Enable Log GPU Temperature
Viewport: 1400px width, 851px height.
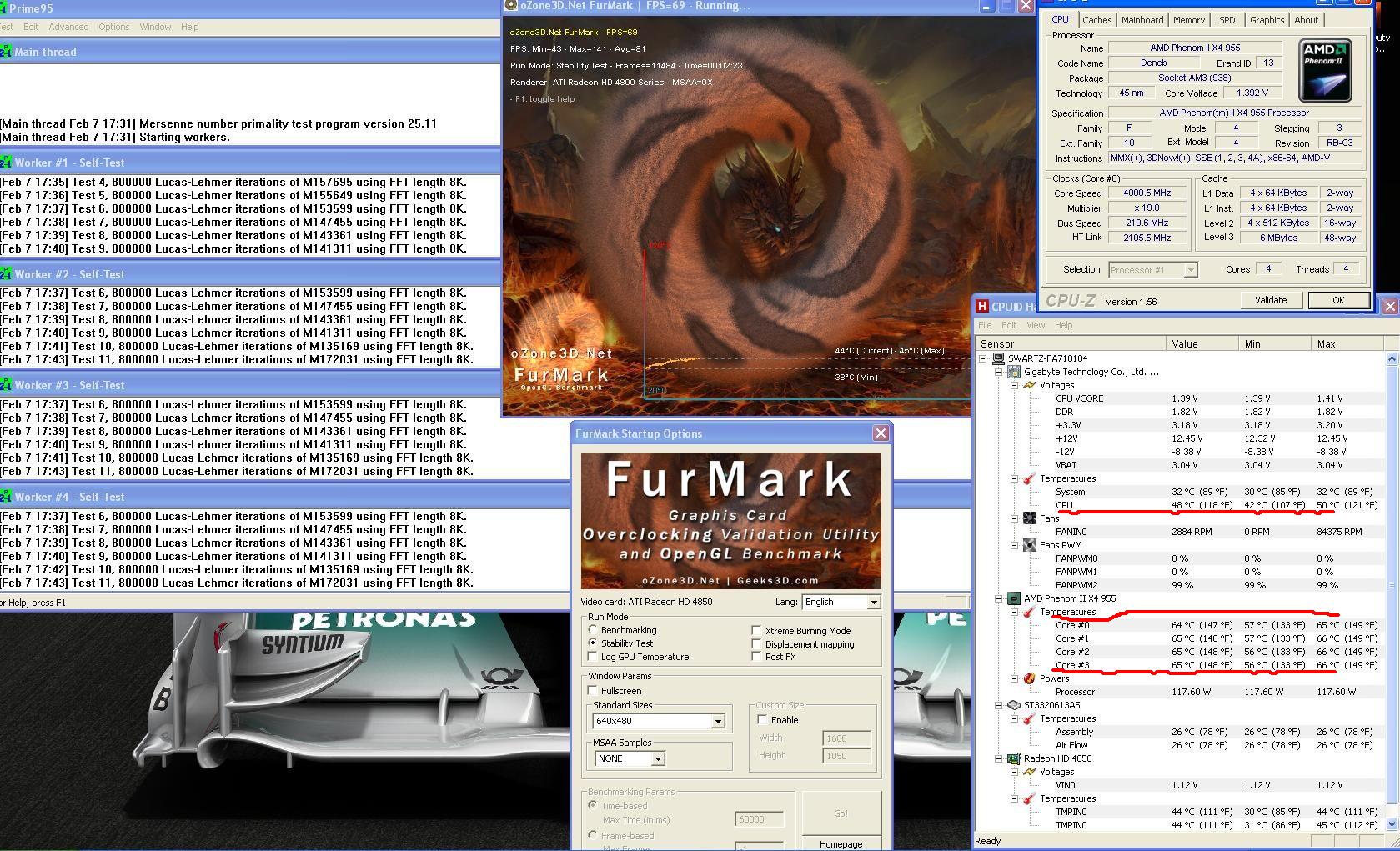pyautogui.click(x=593, y=657)
